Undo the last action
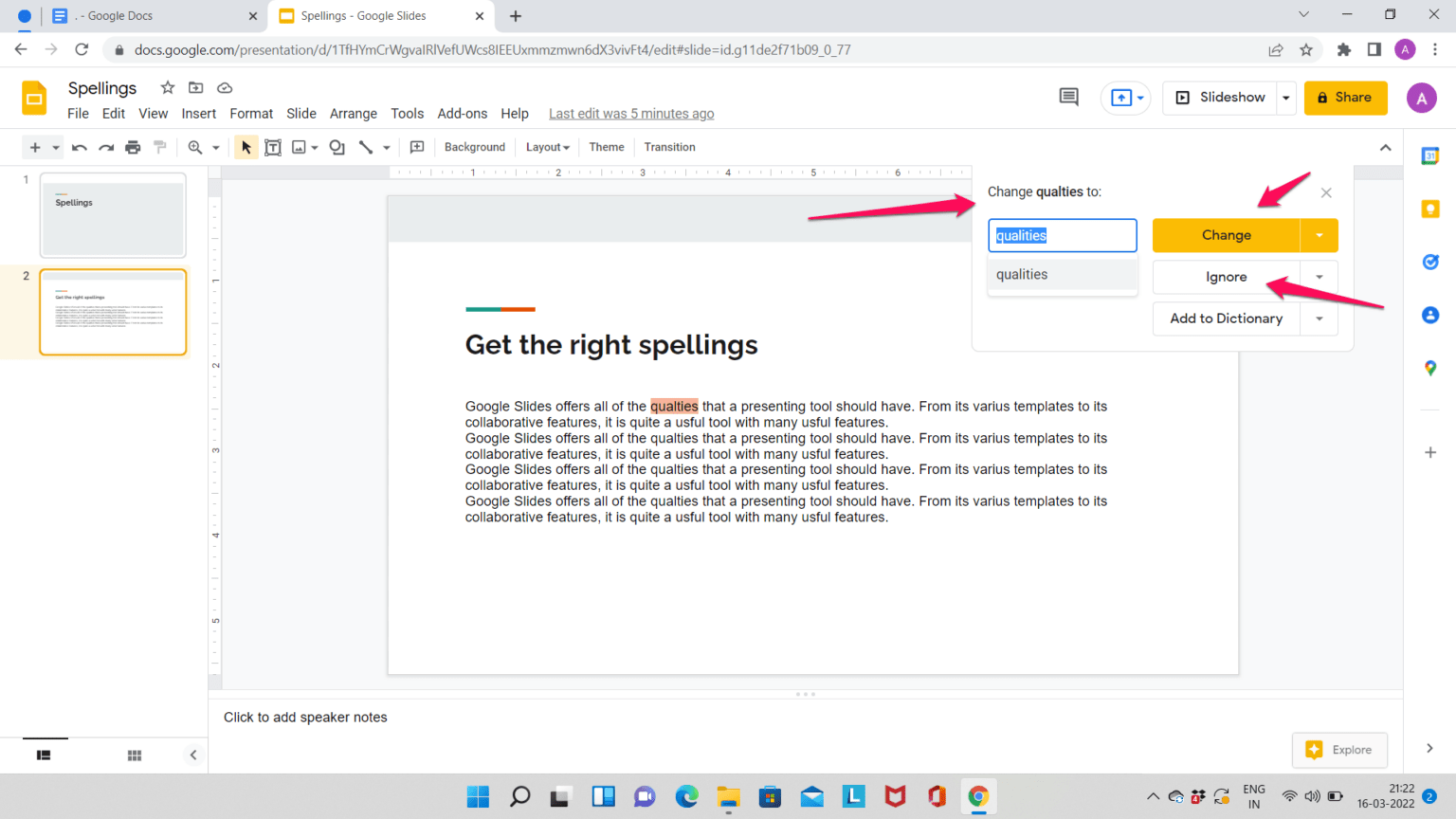Screen dimensions: 1456x819 [x=79, y=147]
